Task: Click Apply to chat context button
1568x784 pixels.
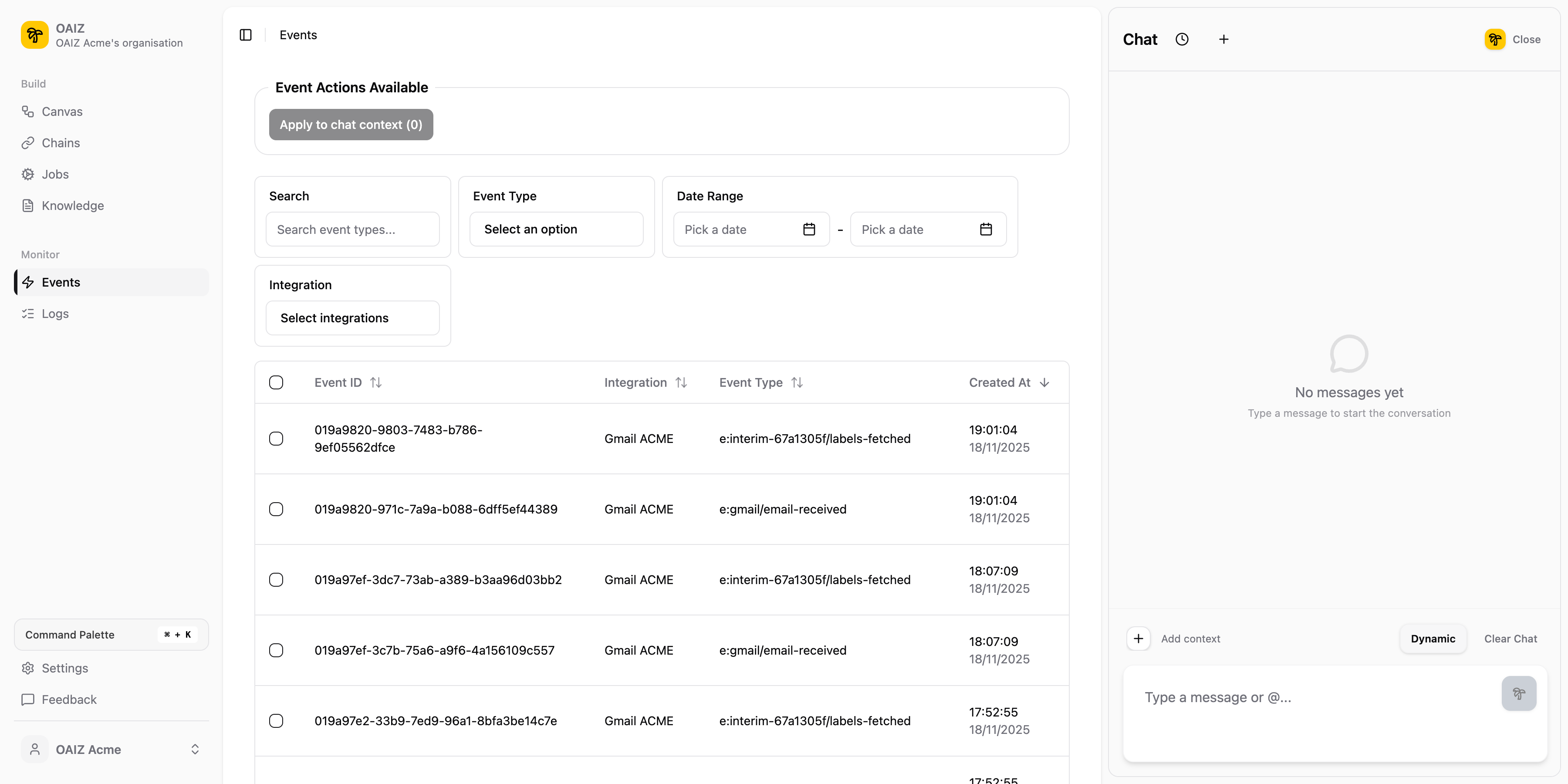Action: coord(351,124)
